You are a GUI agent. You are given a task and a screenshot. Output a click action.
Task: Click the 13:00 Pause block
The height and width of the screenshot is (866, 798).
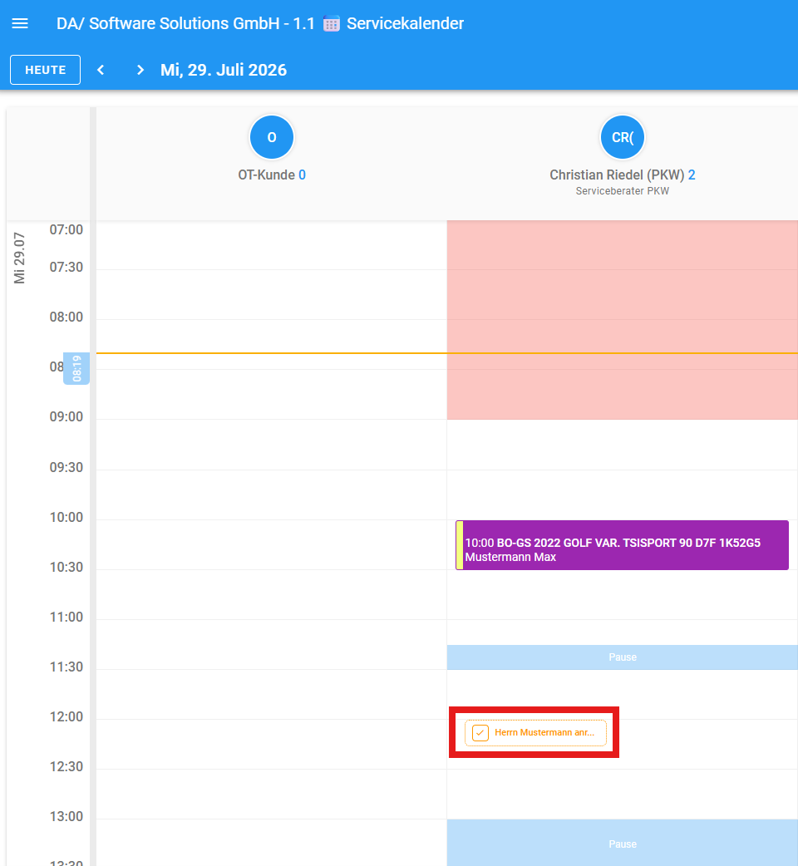[622, 843]
